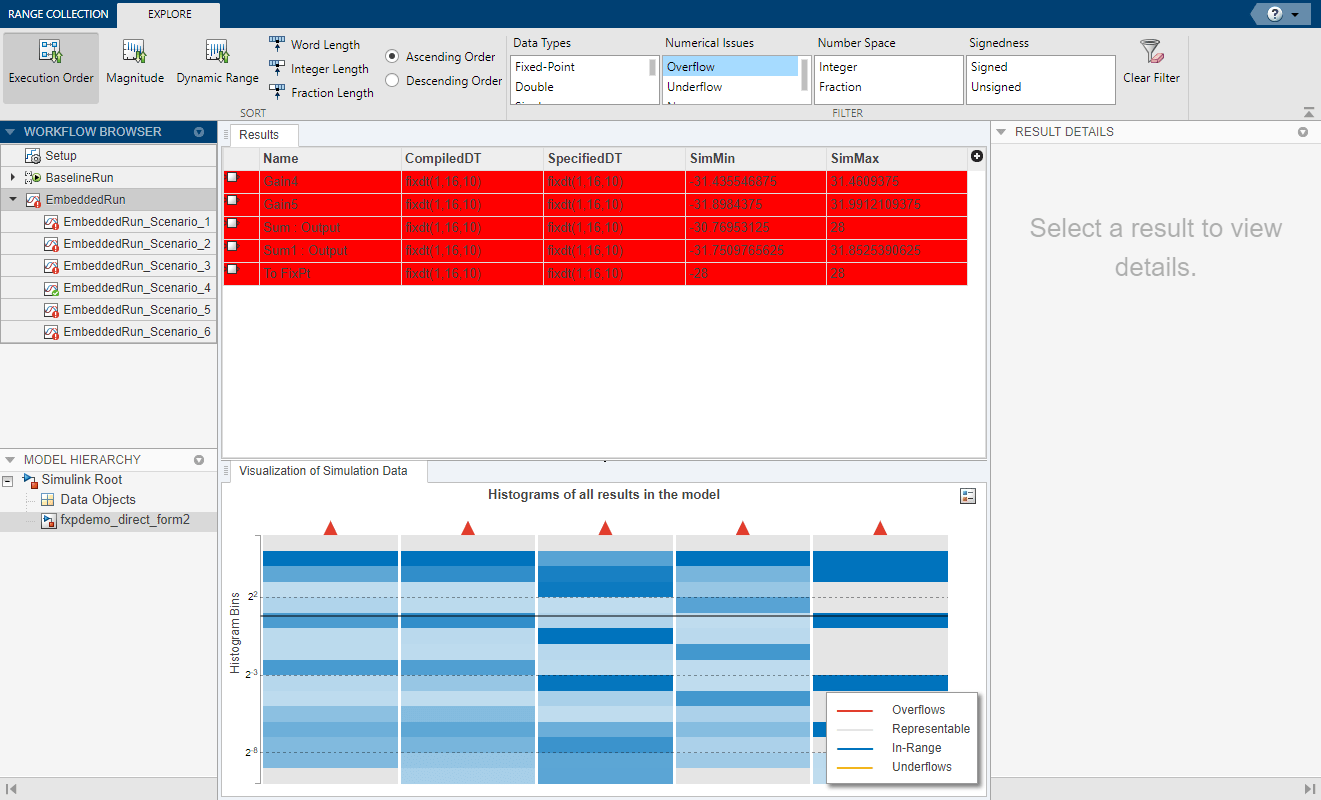This screenshot has width=1321, height=800.
Task: Select the Descending Order radio button
Action: tap(393, 81)
